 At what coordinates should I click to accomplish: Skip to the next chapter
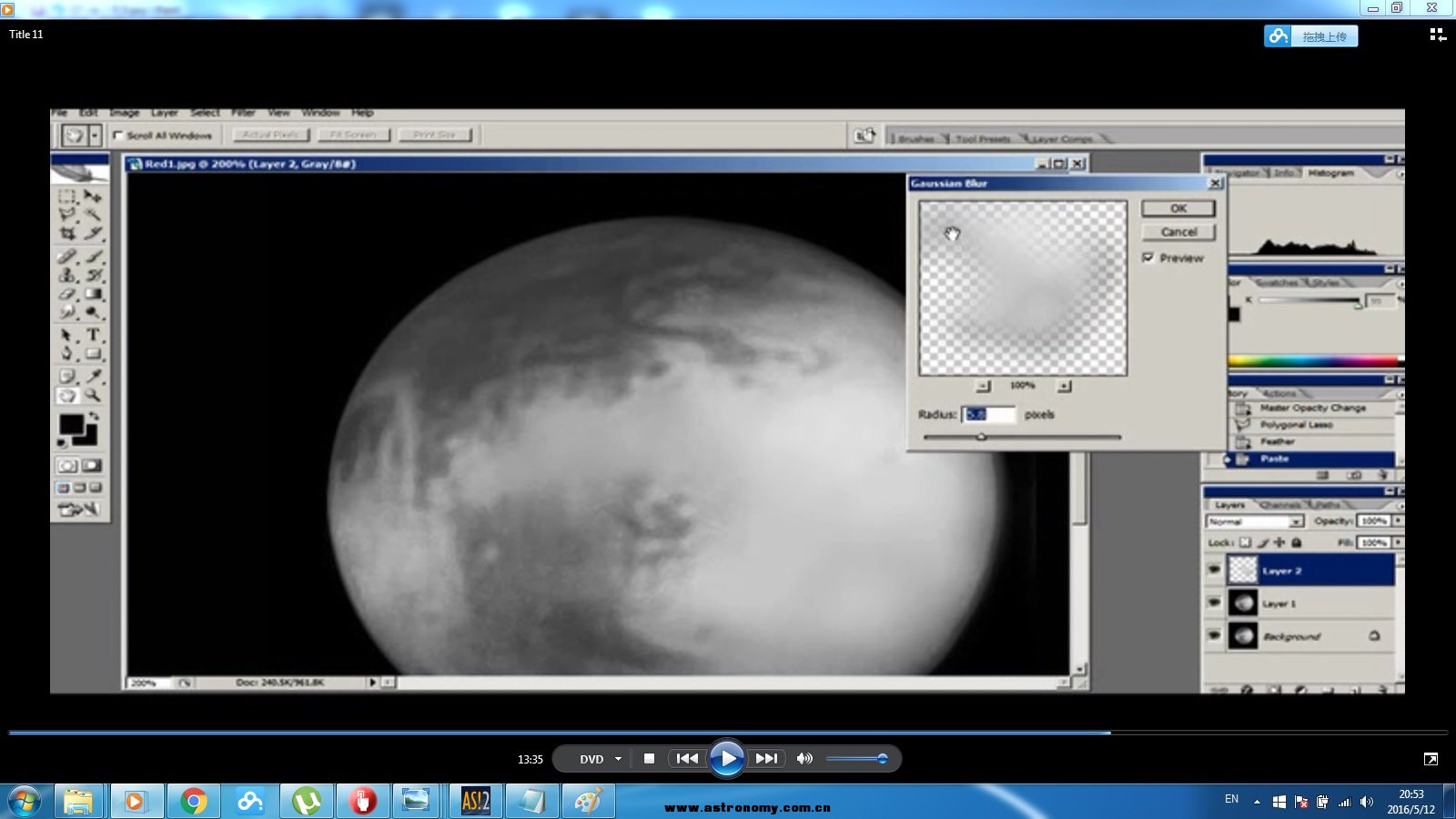coord(767,758)
